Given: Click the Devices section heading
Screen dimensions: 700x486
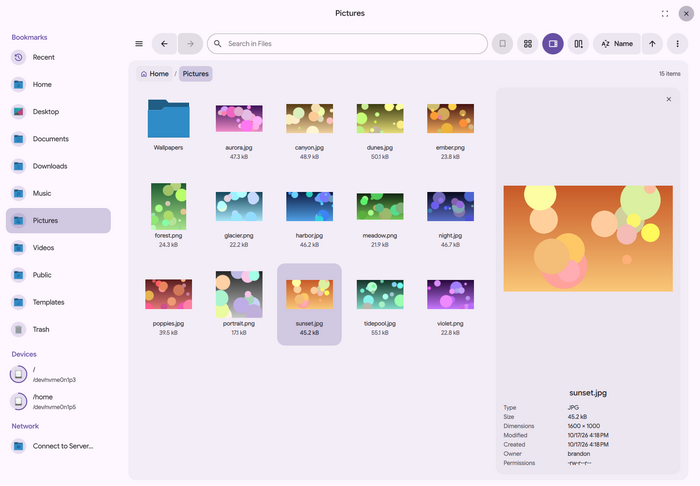Looking at the screenshot, I should click(24, 354).
